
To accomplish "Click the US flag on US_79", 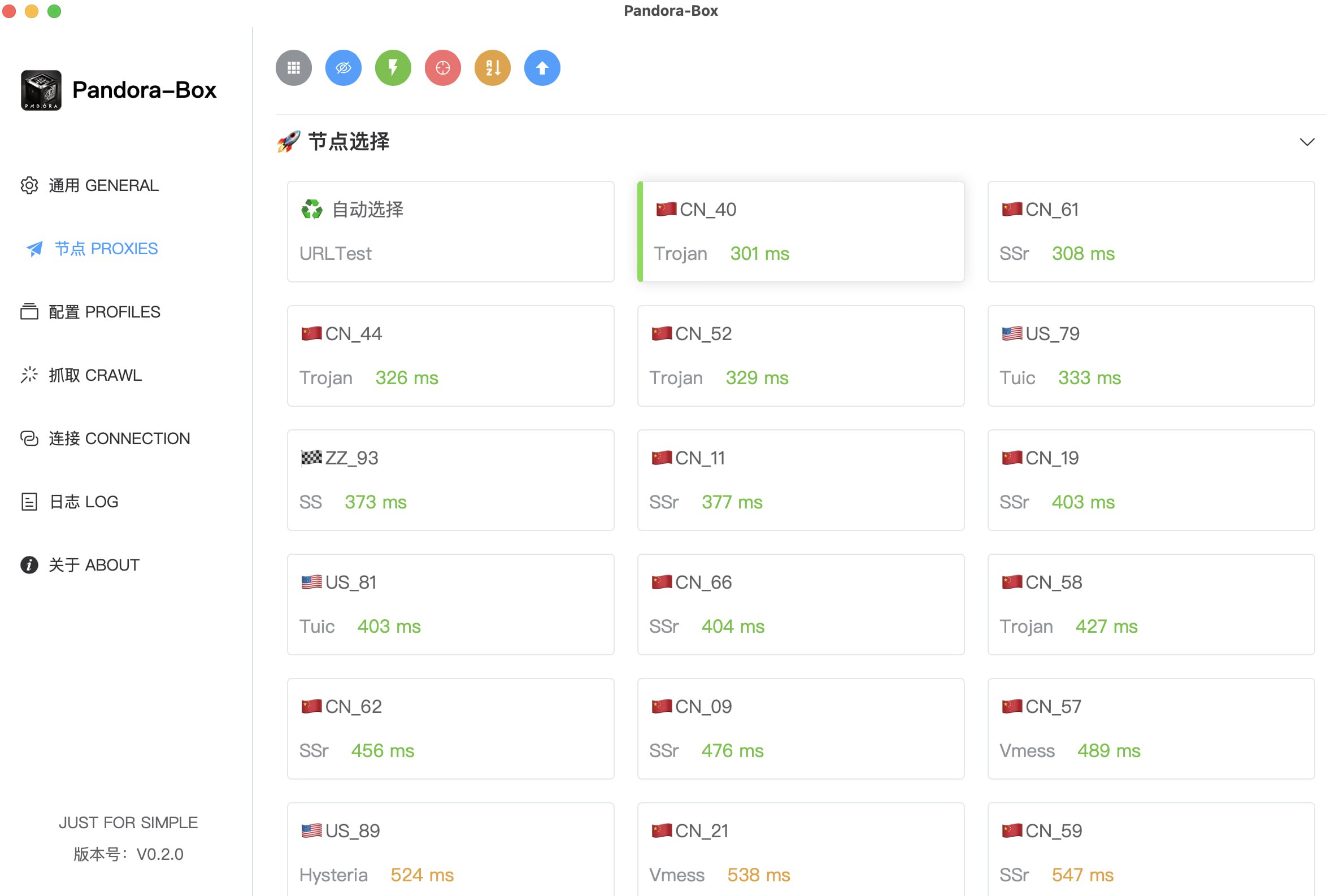I will pyautogui.click(x=1011, y=334).
